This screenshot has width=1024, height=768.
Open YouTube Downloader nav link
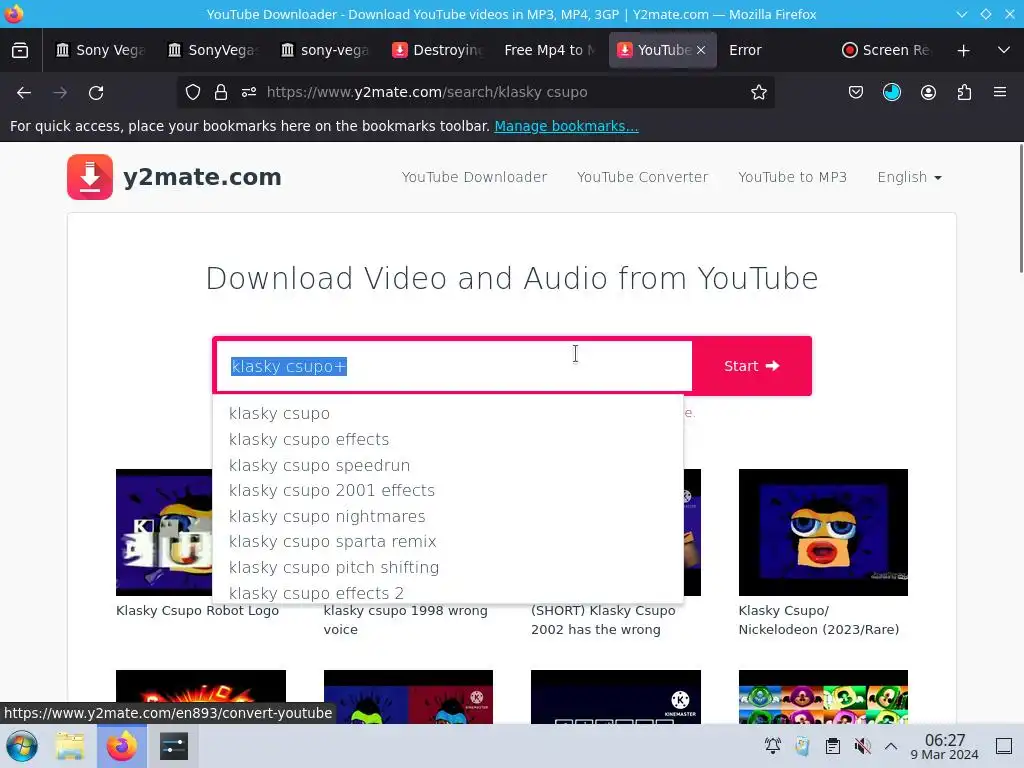point(474,177)
